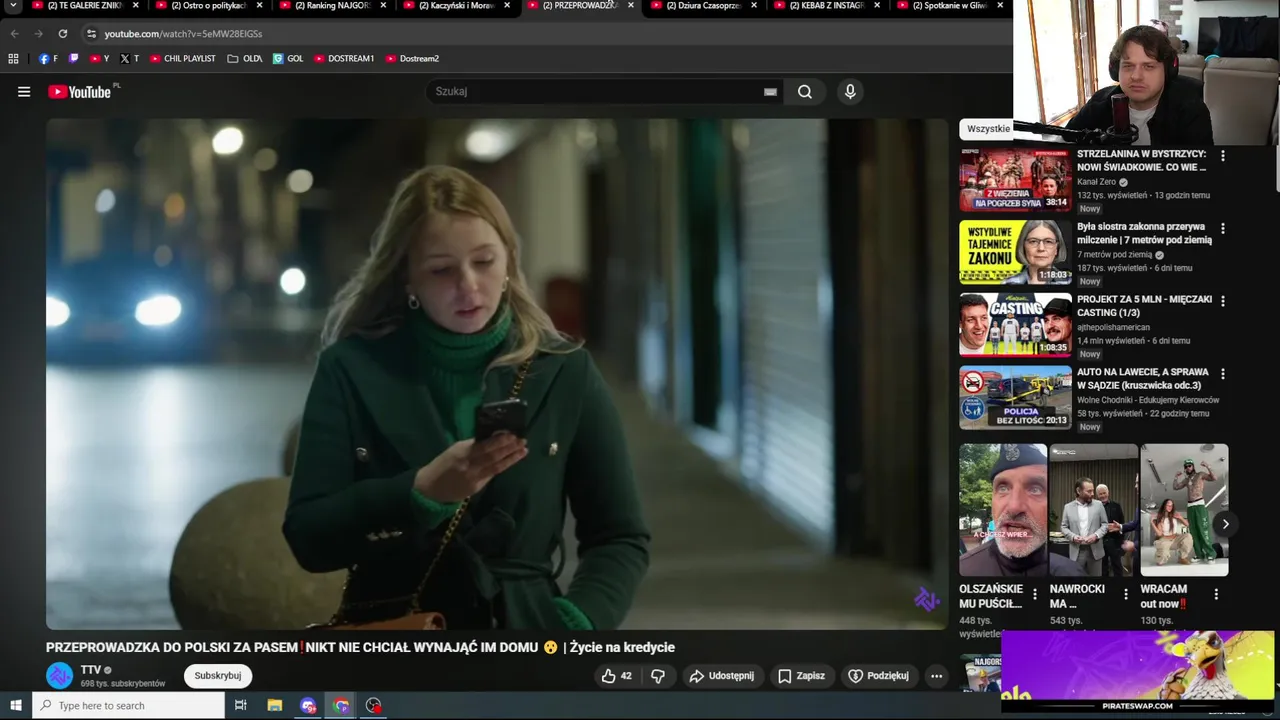Open the on-screen keyboard in the search box

(770, 92)
